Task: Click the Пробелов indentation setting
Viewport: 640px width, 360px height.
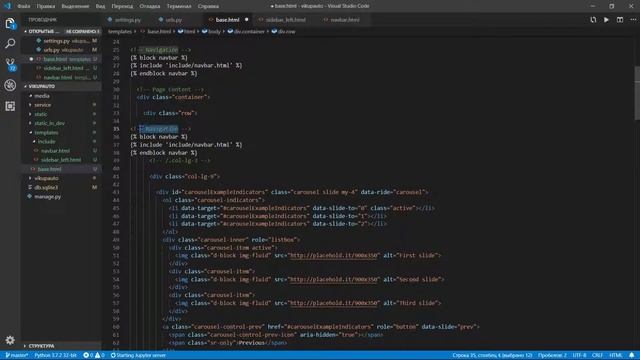Action: pyautogui.click(x=552, y=355)
